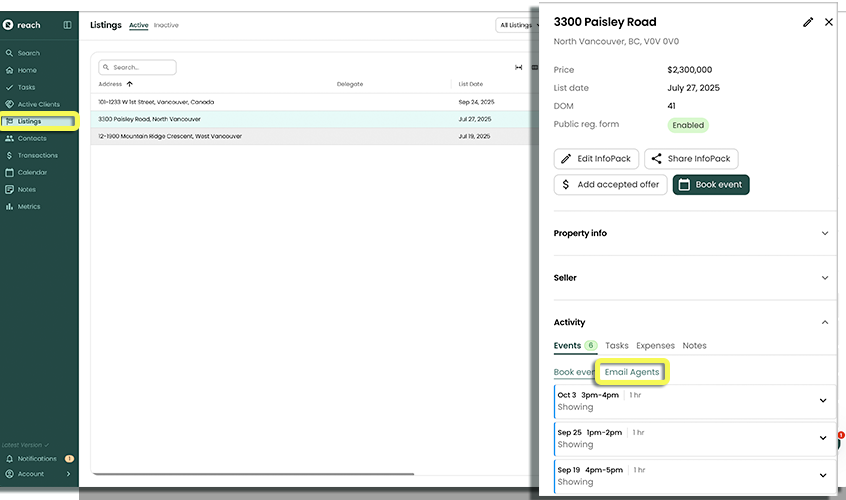Click the pencil edit icon beside 3300 Paisley Road

(x=808, y=22)
